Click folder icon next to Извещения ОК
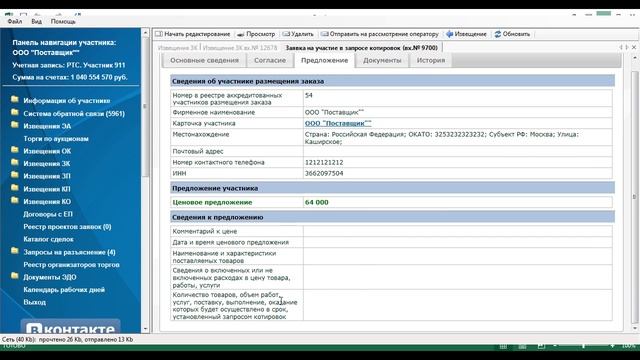Viewport: 640px width, 360px height. tap(15, 150)
